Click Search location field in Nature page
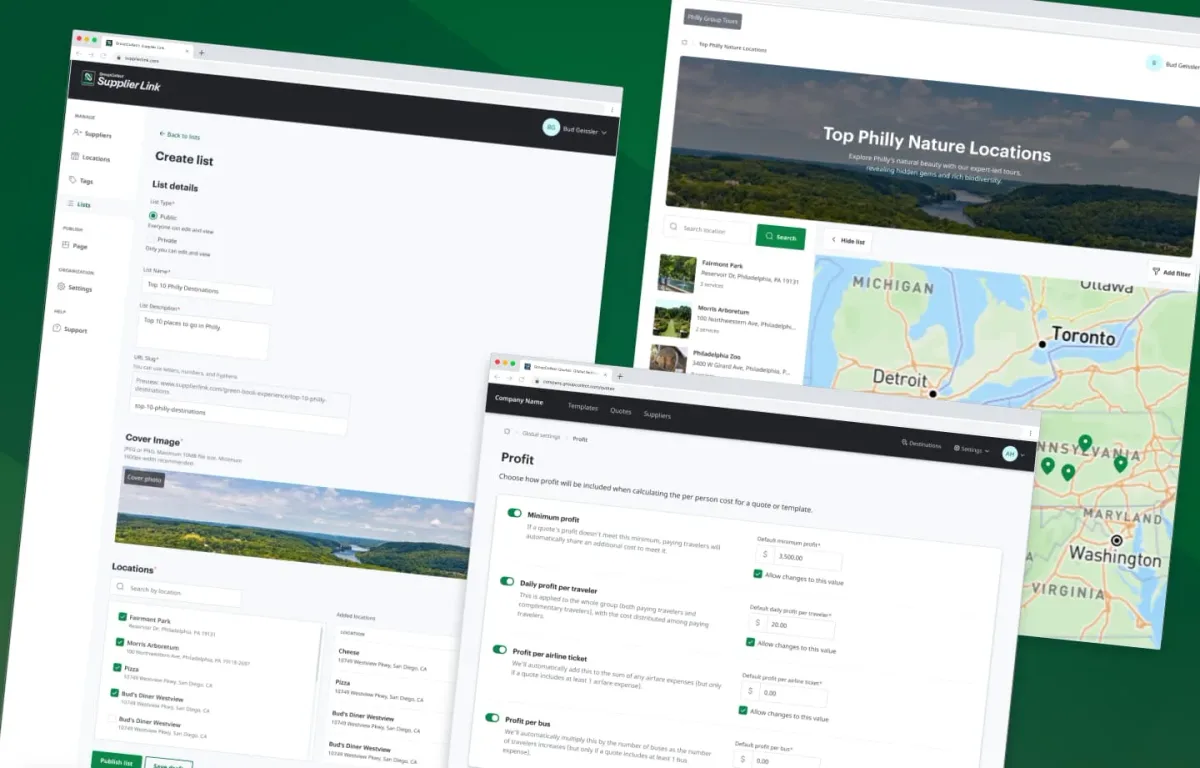Viewport: 1200px width, 768px height. (708, 230)
